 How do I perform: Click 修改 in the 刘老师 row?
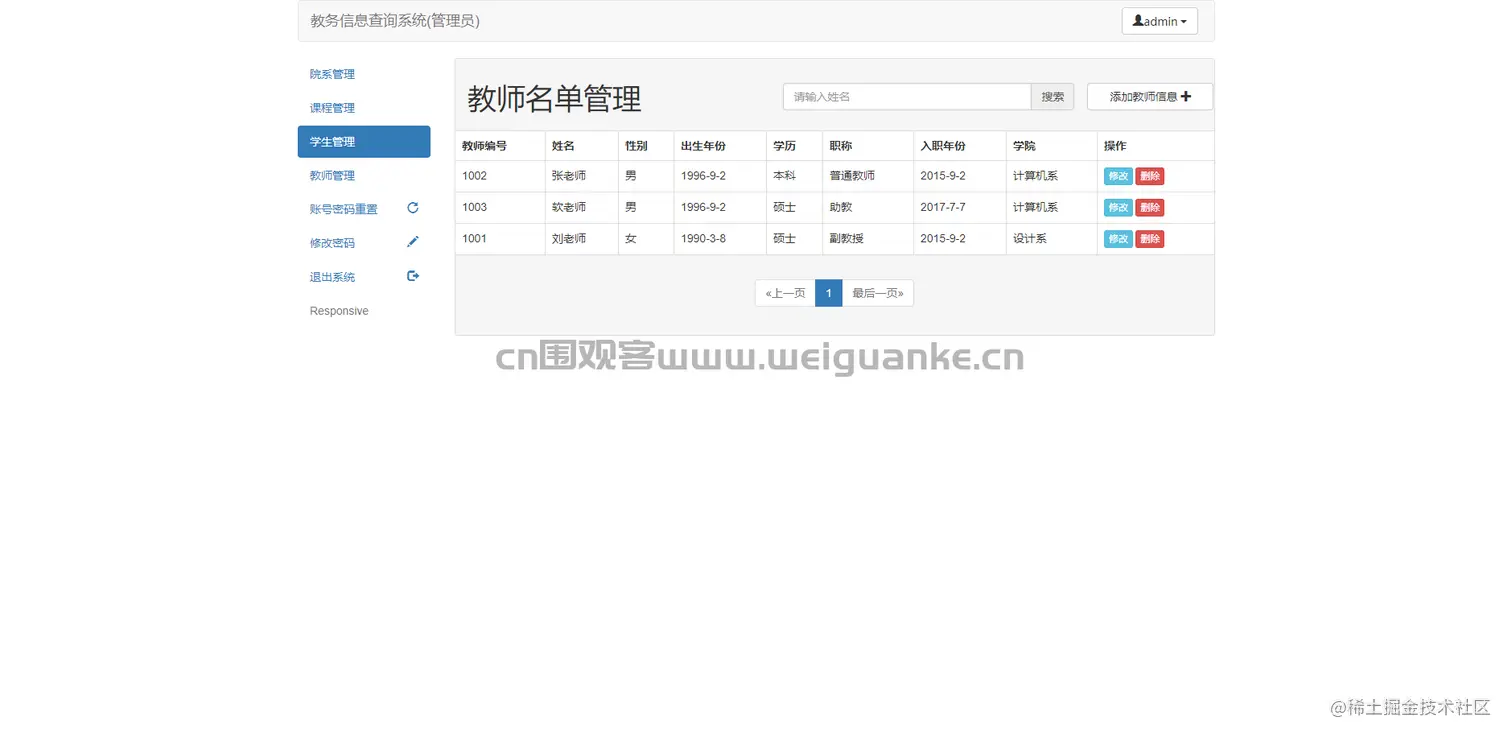point(1118,239)
